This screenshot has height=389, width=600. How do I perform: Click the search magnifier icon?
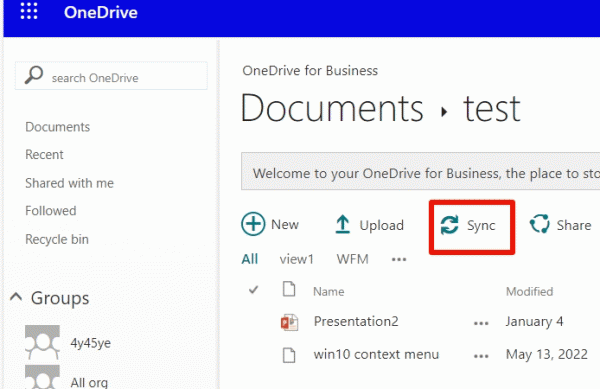tap(34, 75)
